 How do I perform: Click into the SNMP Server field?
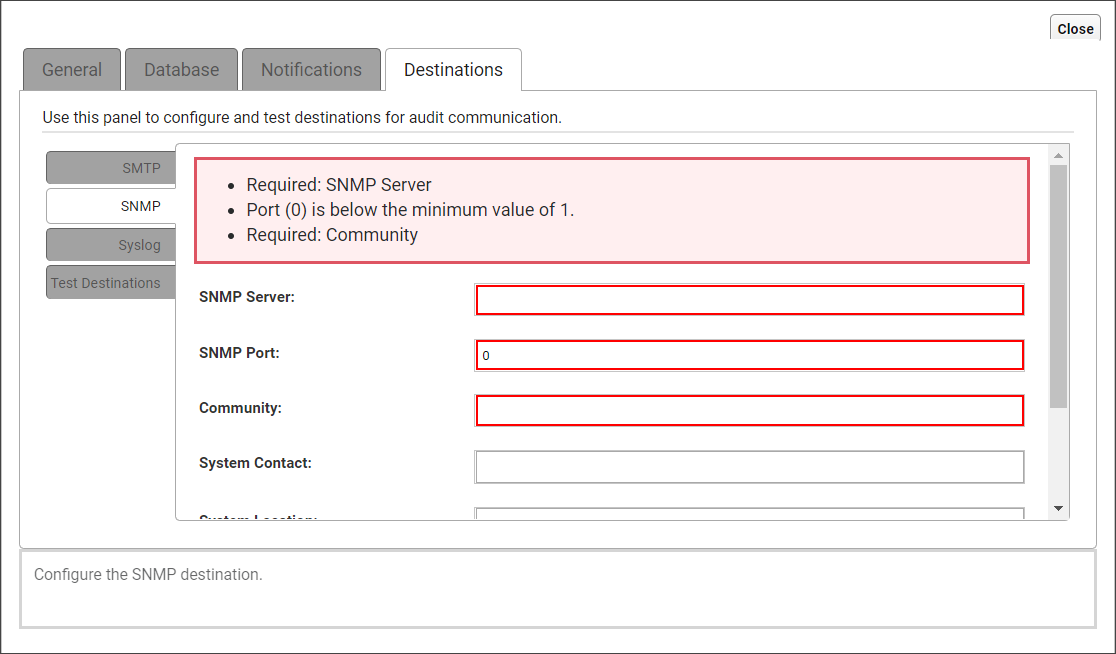(x=749, y=300)
